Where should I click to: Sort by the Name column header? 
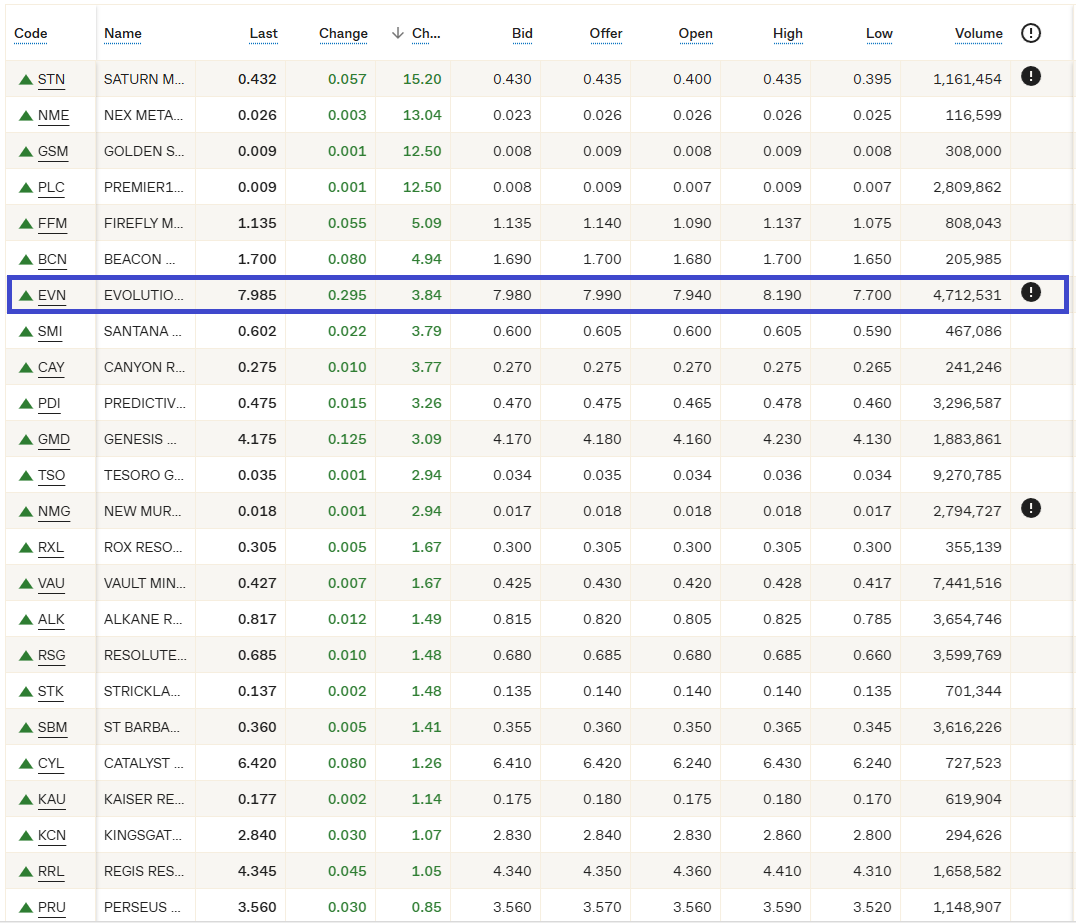123,33
